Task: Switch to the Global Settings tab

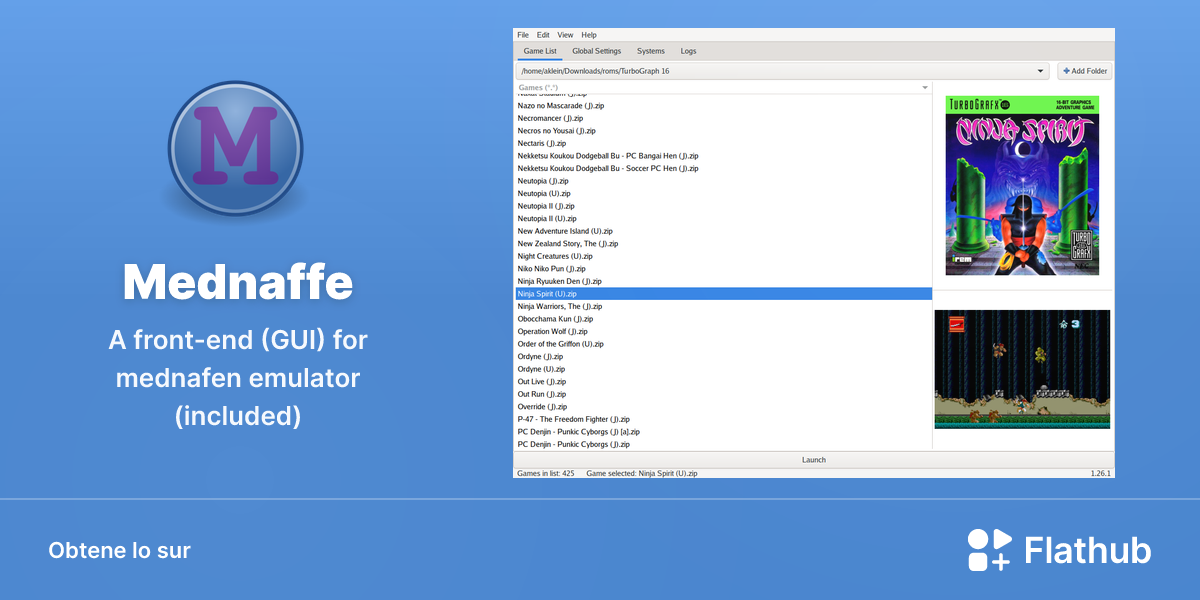Action: 597,51
